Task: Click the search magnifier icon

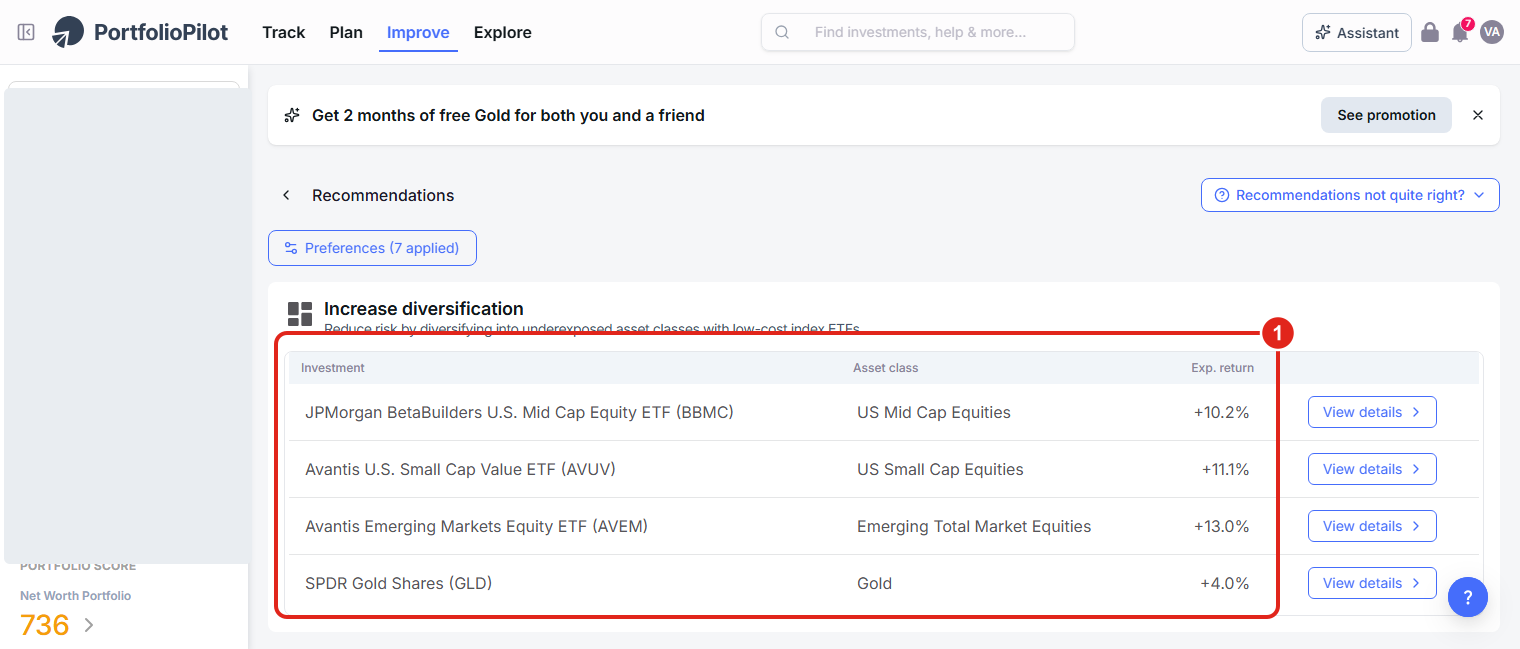Action: click(x=783, y=32)
